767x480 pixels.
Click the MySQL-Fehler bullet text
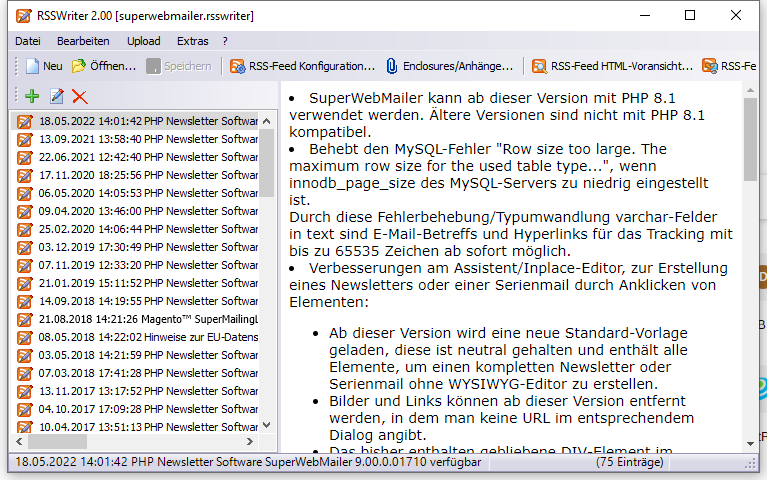click(498, 174)
